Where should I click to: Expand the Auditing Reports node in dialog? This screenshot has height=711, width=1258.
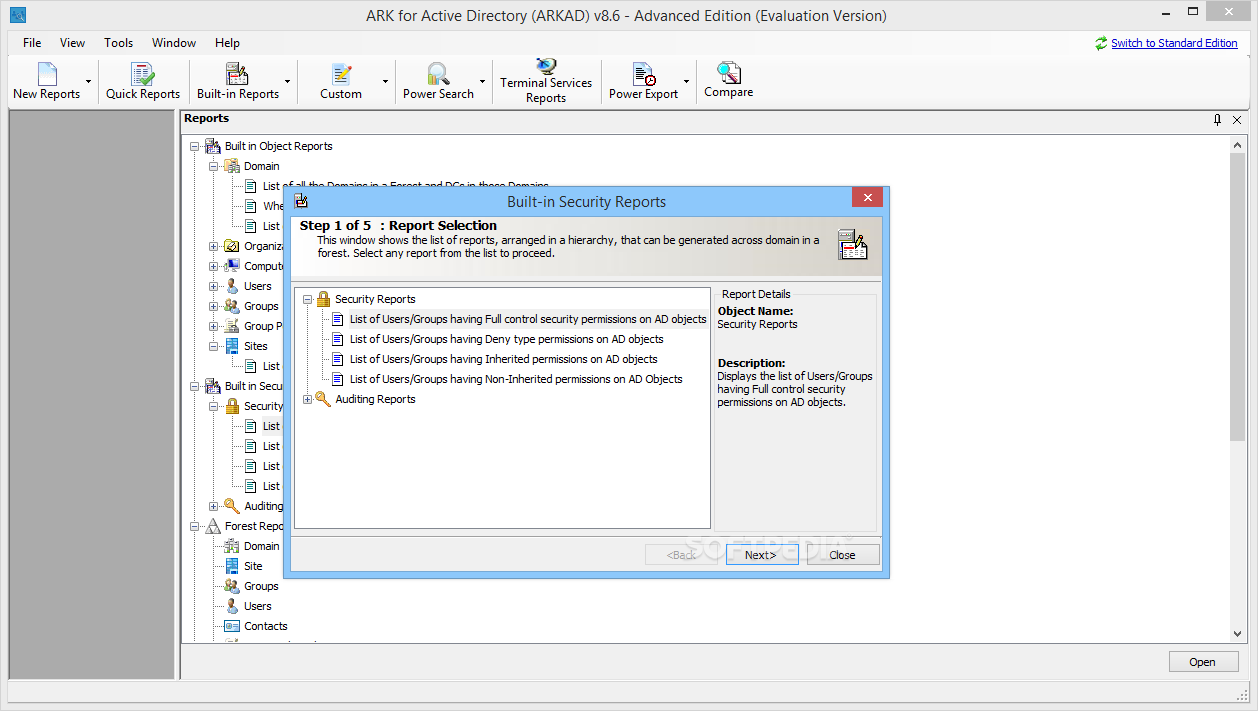point(308,399)
